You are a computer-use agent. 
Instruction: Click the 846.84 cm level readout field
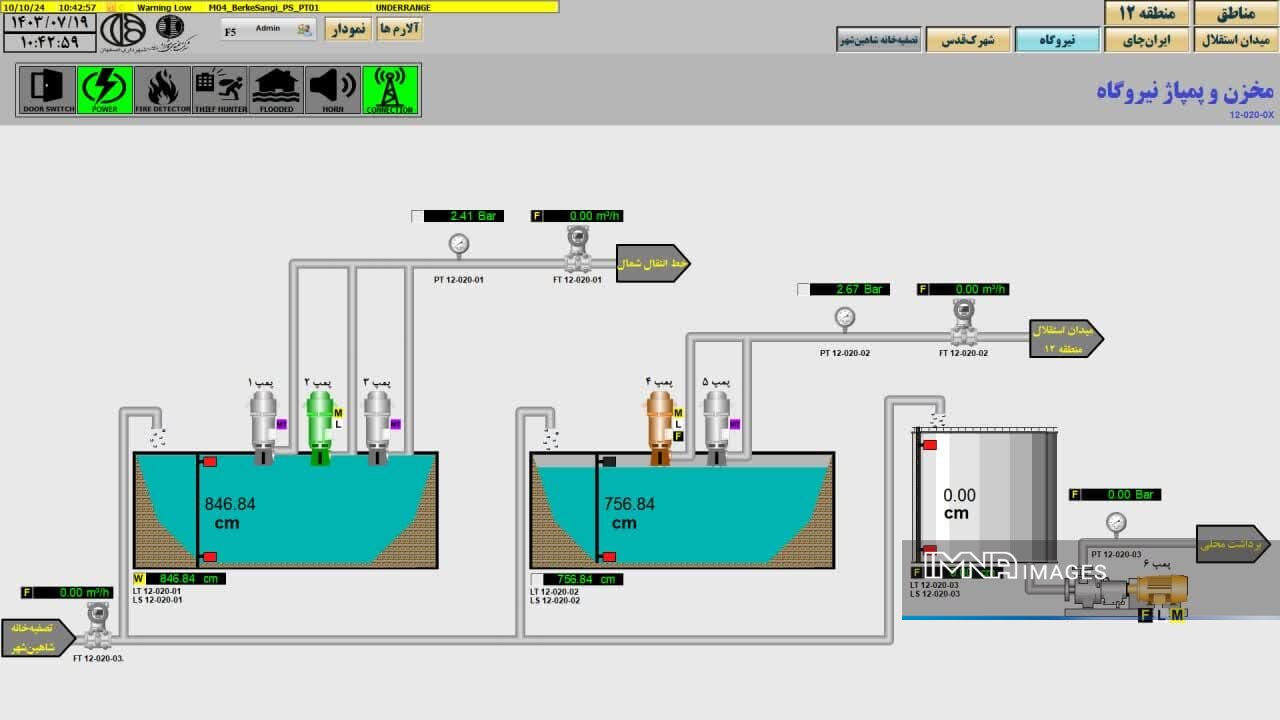coord(185,578)
